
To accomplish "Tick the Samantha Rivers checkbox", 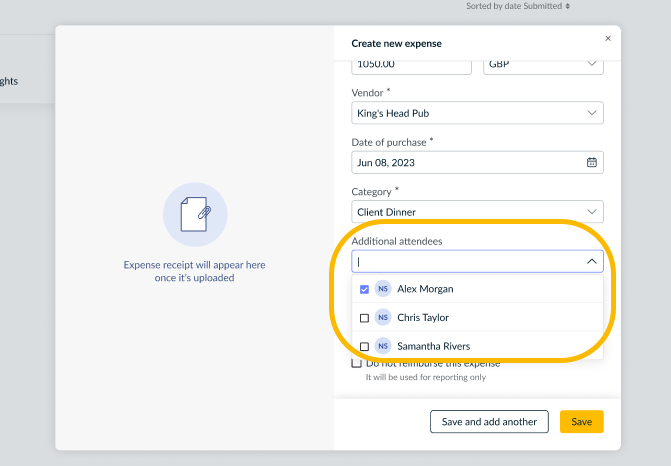I will [364, 346].
